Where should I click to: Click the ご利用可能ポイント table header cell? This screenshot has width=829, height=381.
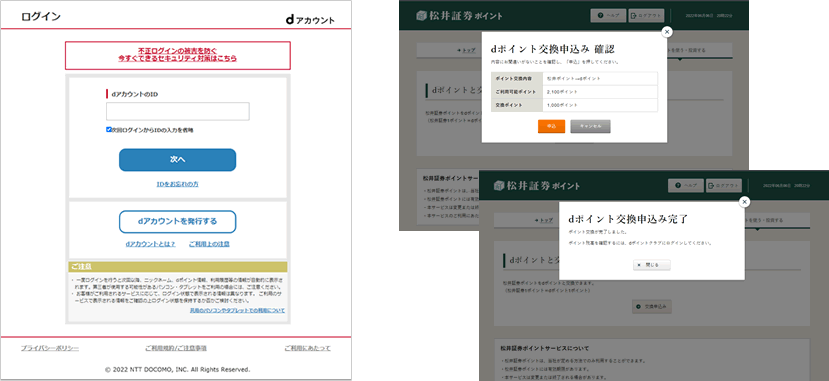pyautogui.click(x=517, y=92)
